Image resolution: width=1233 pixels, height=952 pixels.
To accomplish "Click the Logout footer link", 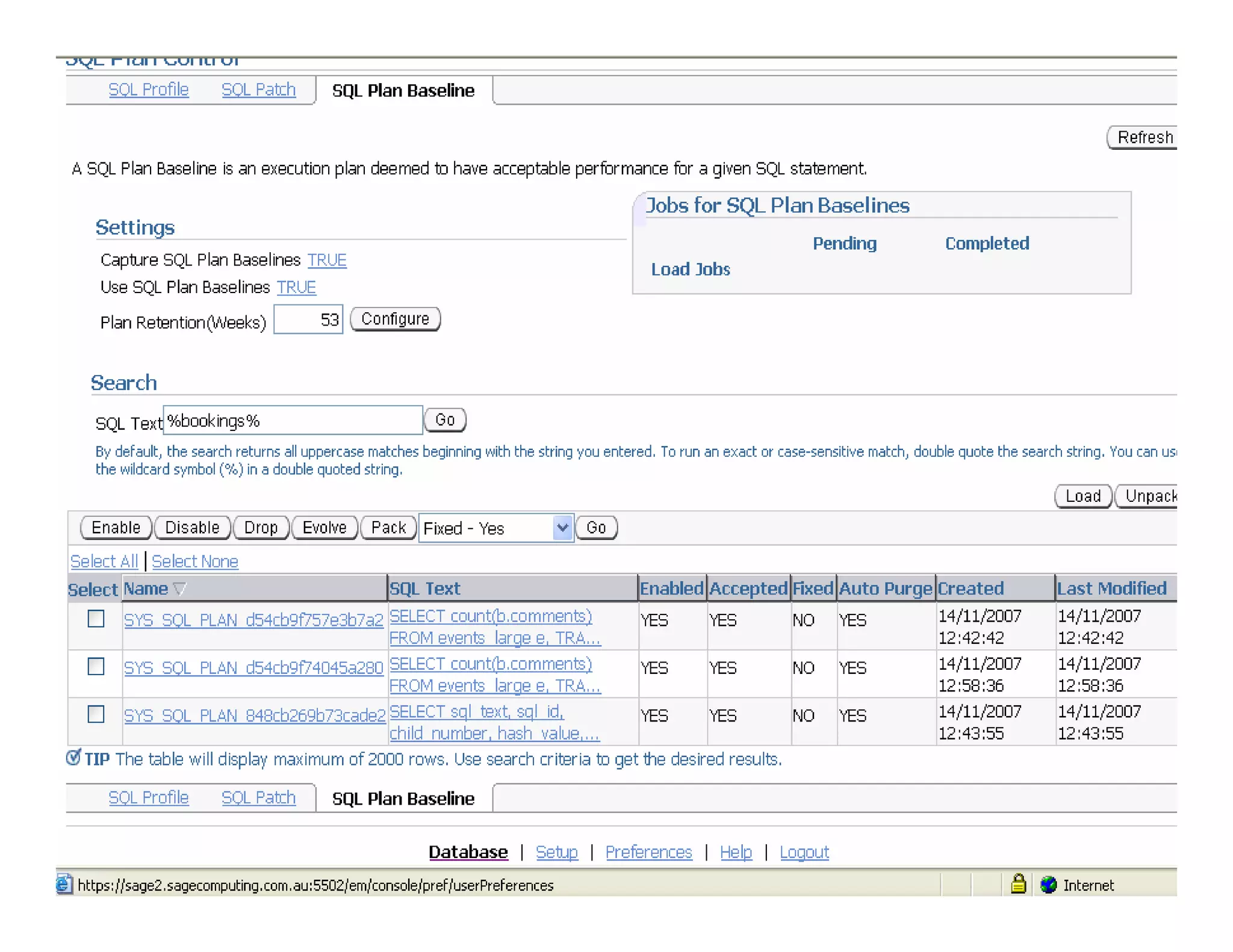I will click(x=804, y=852).
